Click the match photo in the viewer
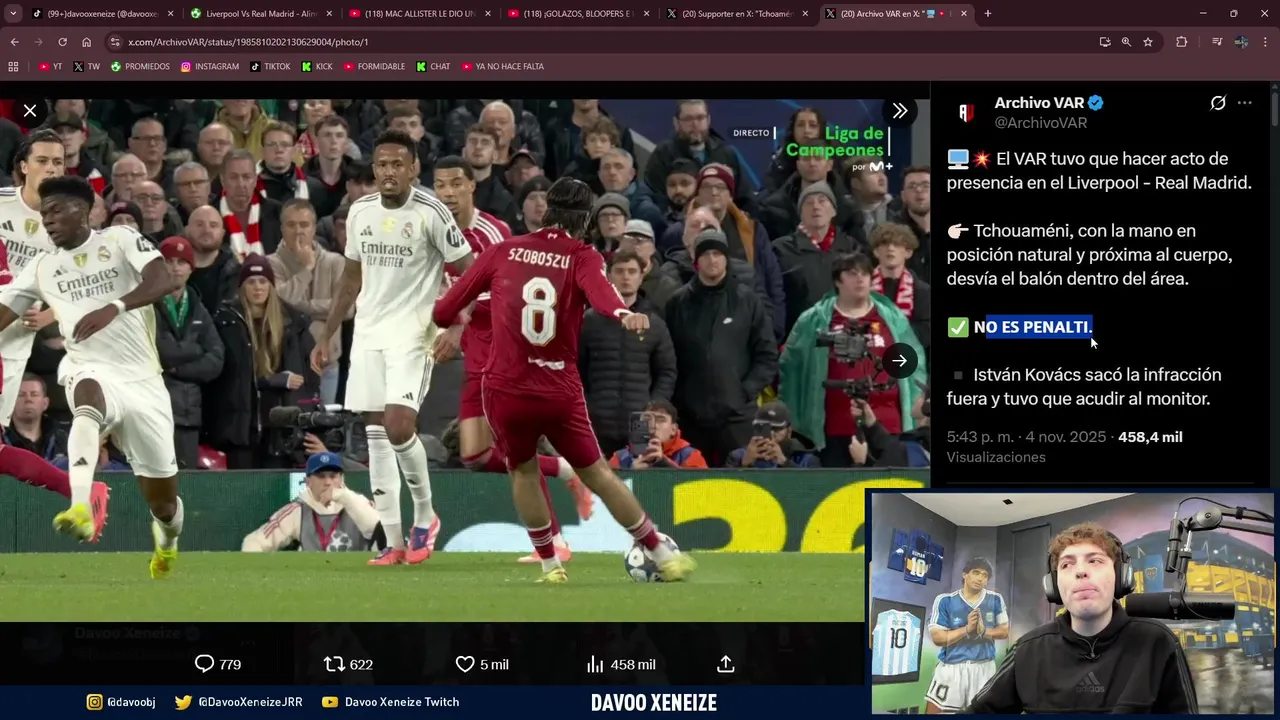Image resolution: width=1280 pixels, height=720 pixels. point(465,360)
